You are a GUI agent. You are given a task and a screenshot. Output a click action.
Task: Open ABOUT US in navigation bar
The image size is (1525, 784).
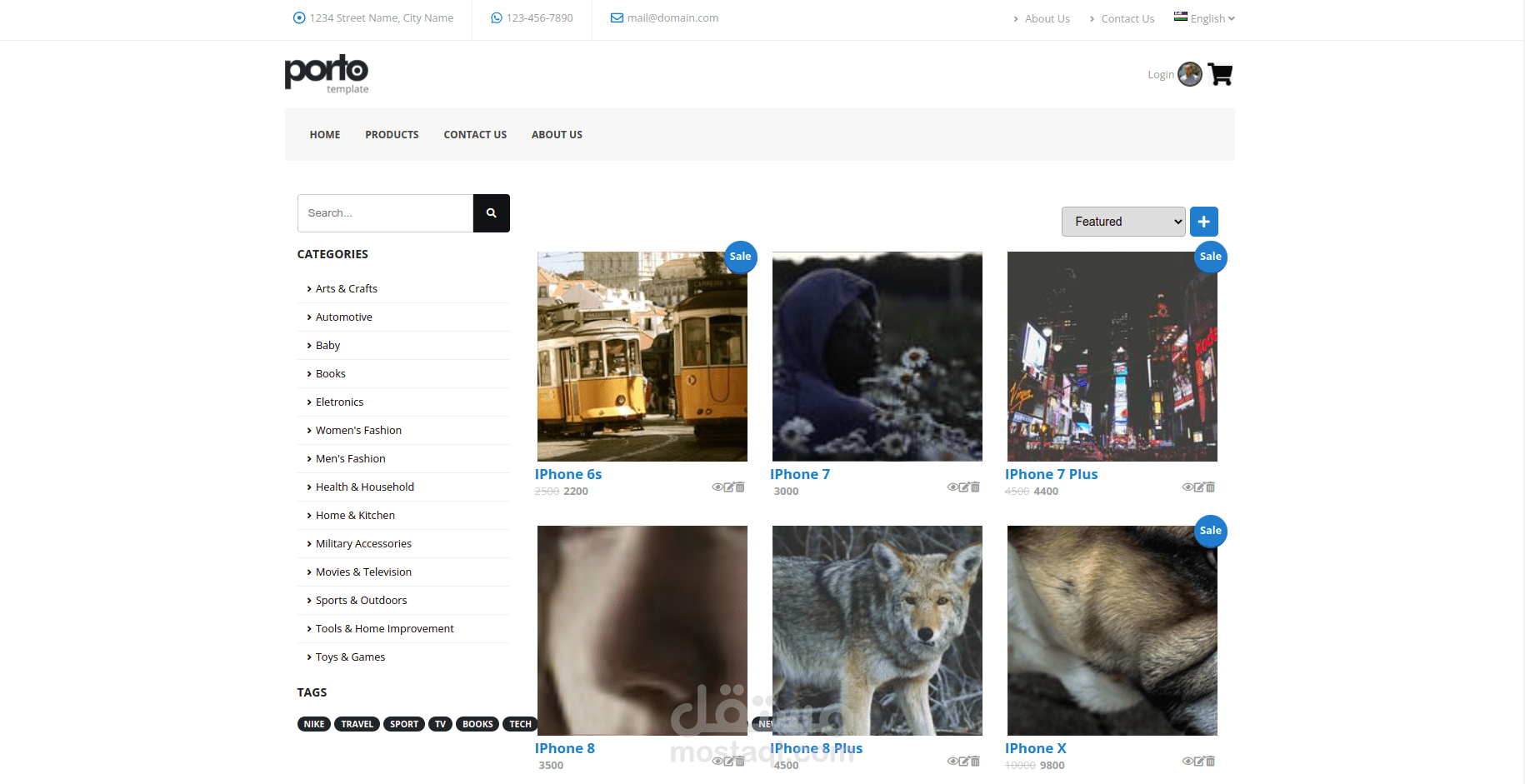click(x=557, y=135)
